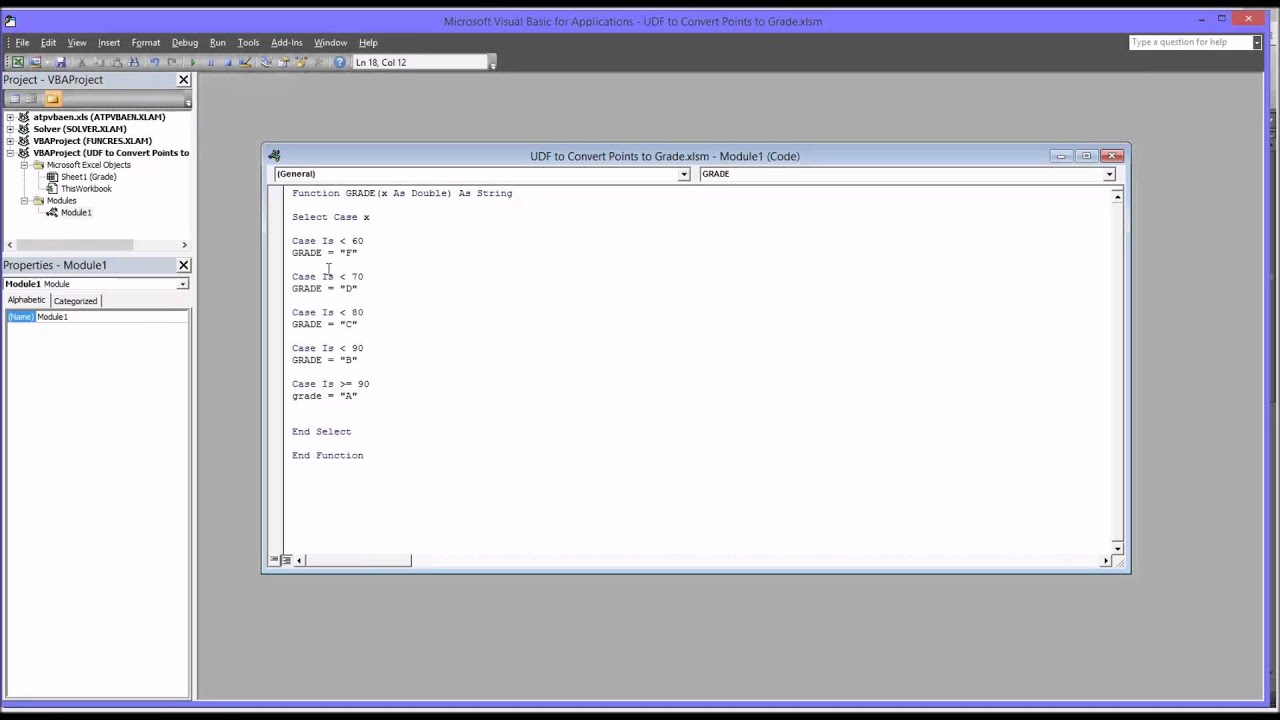1280x720 pixels.
Task: Open the (General) object dropdown arrow
Action: 684,174
